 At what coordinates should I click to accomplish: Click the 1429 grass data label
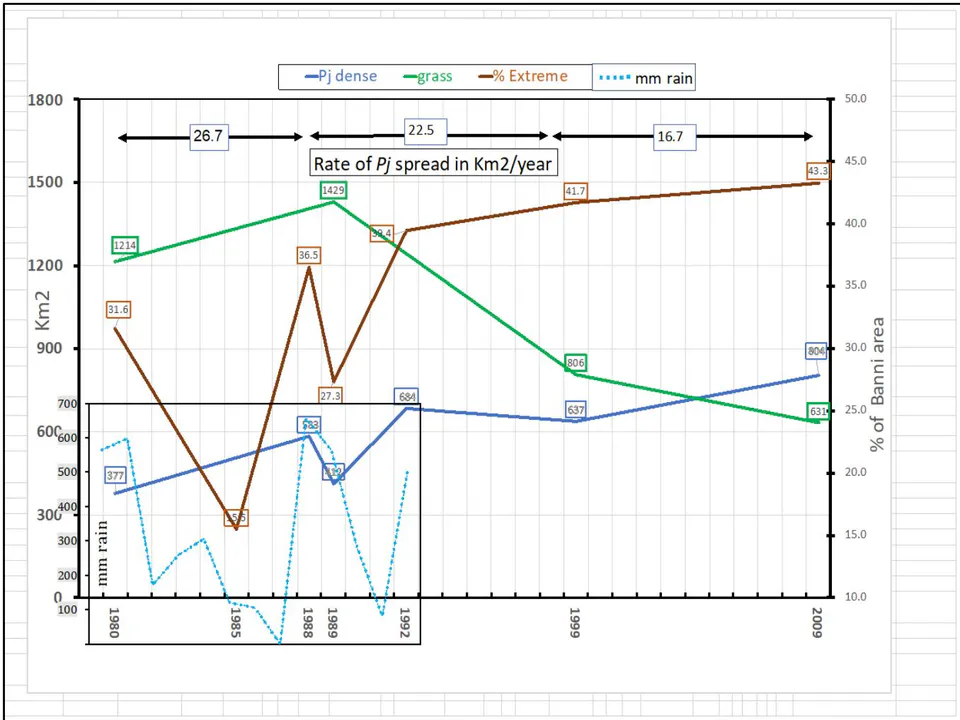click(x=333, y=190)
